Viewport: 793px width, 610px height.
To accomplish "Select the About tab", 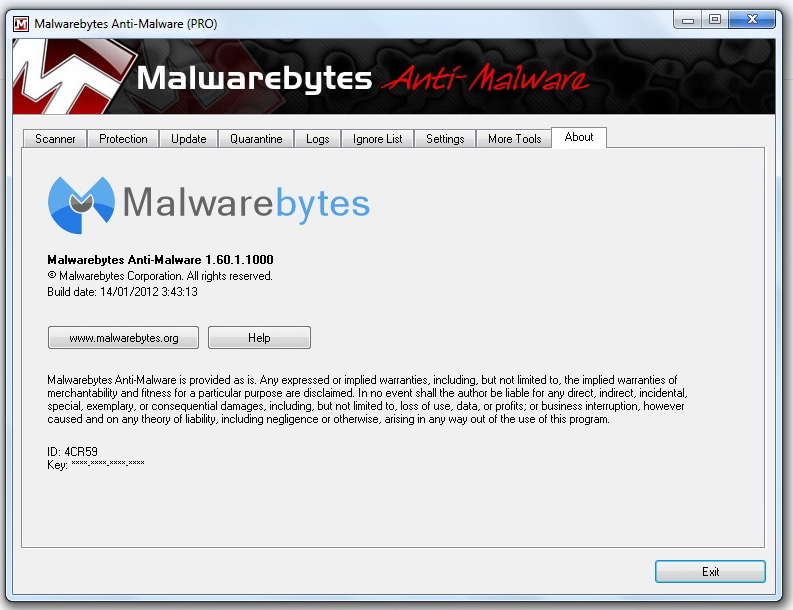I will coord(579,137).
